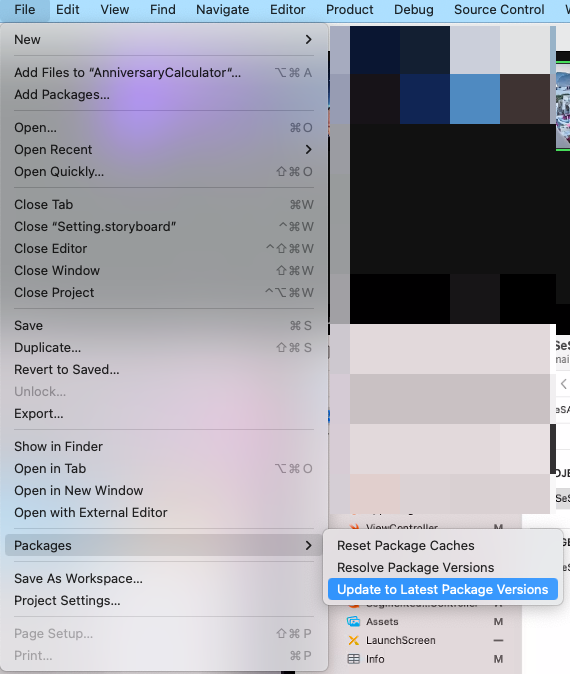Choose Save menu item
This screenshot has height=674, width=570.
tap(164, 325)
